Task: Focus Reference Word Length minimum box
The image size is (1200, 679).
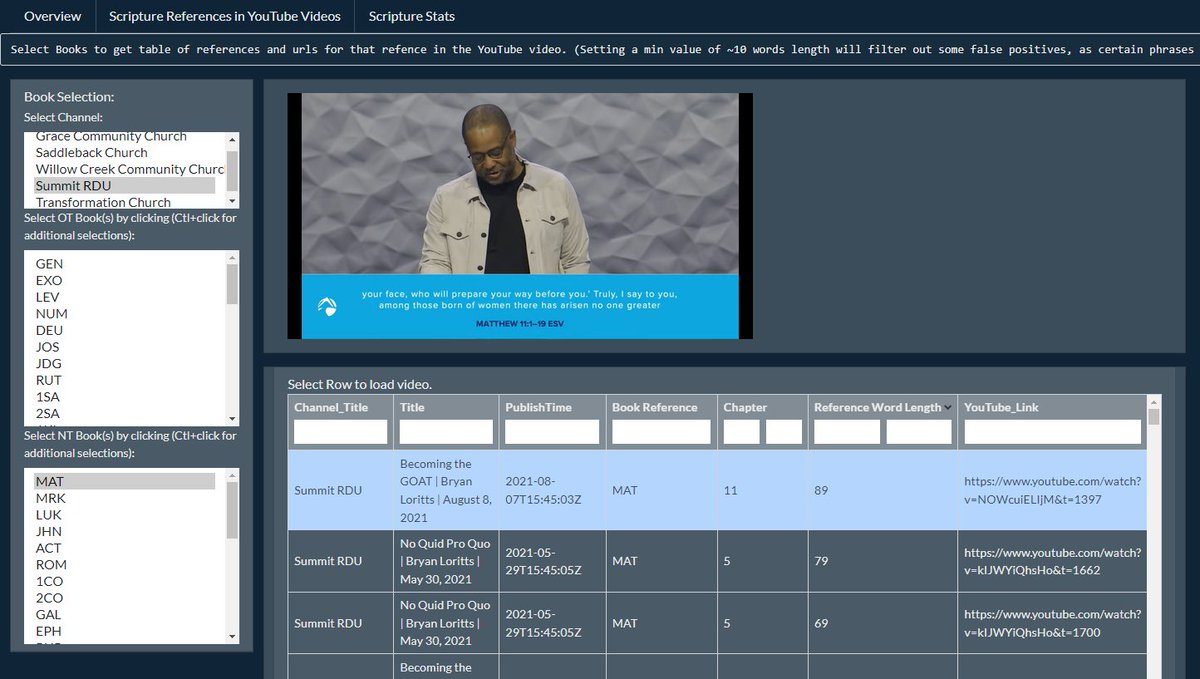Action: [847, 432]
